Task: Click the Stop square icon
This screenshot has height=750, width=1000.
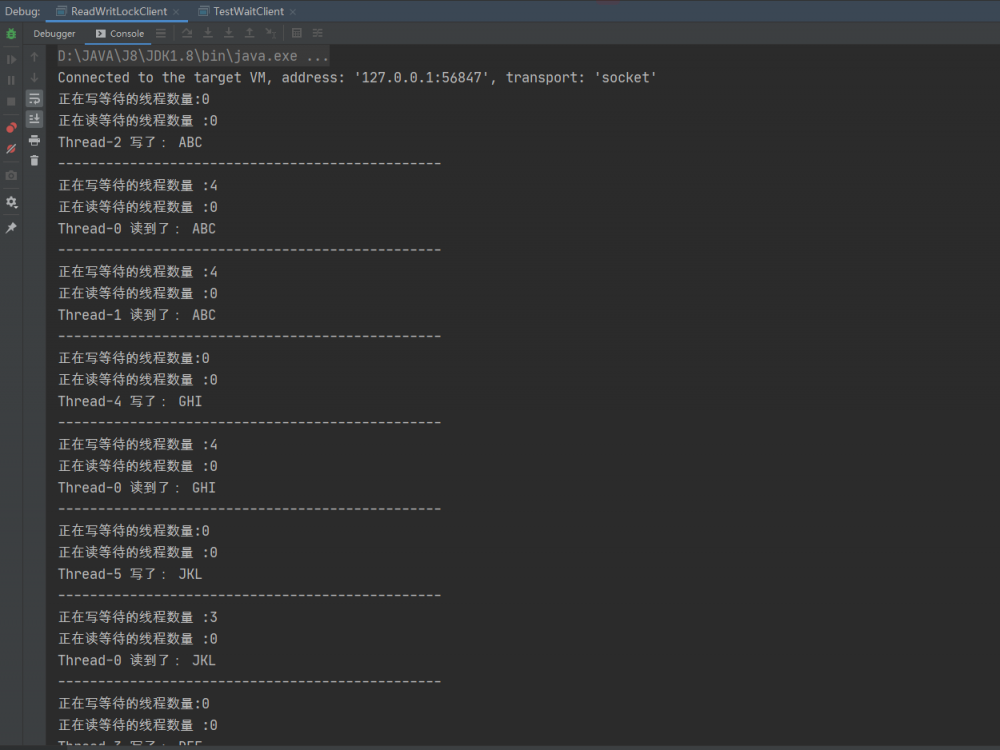Action: pyautogui.click(x=11, y=101)
